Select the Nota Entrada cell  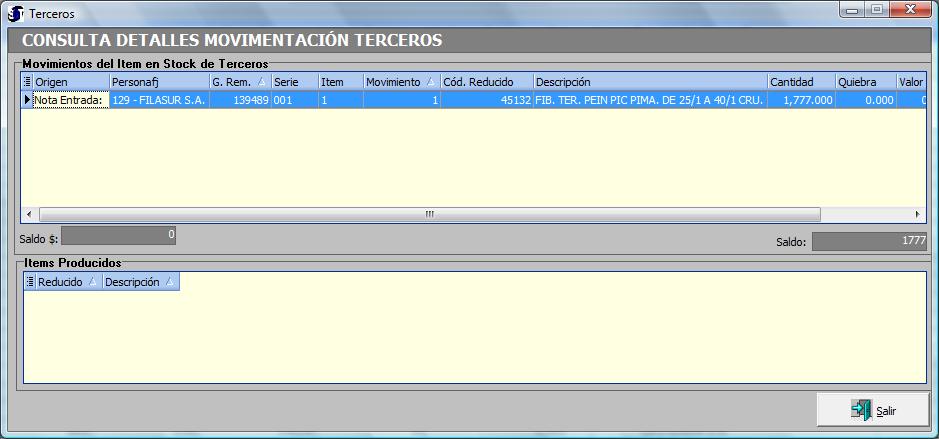(x=70, y=100)
